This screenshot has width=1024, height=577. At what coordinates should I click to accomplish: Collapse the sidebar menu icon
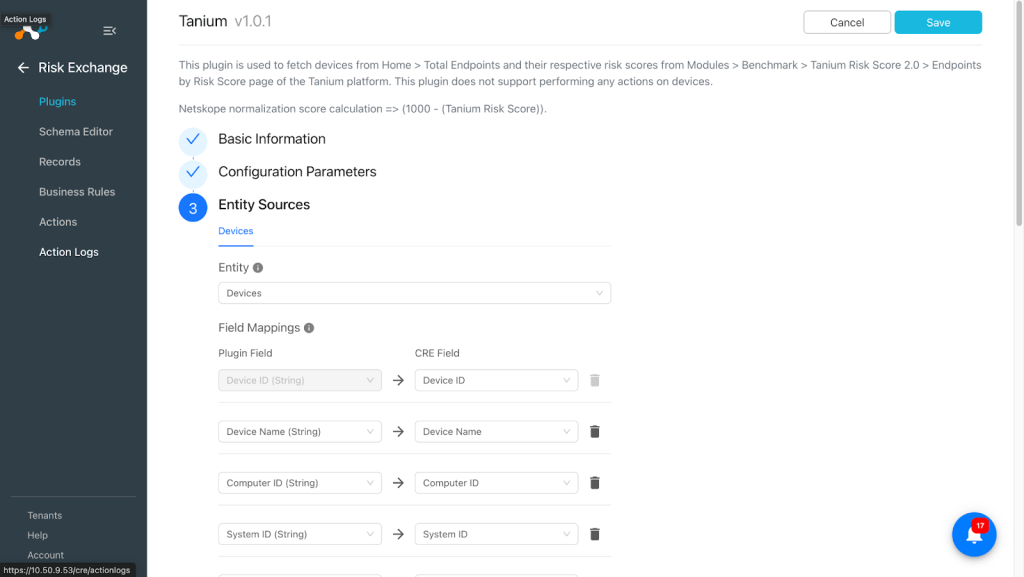[x=110, y=31]
